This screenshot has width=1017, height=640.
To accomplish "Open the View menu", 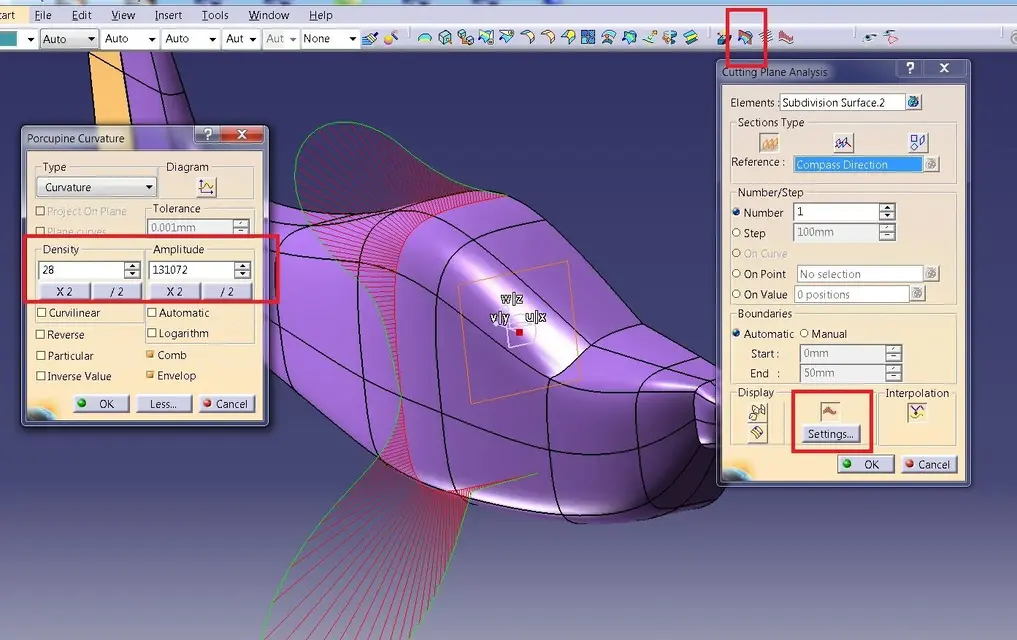I will (123, 15).
